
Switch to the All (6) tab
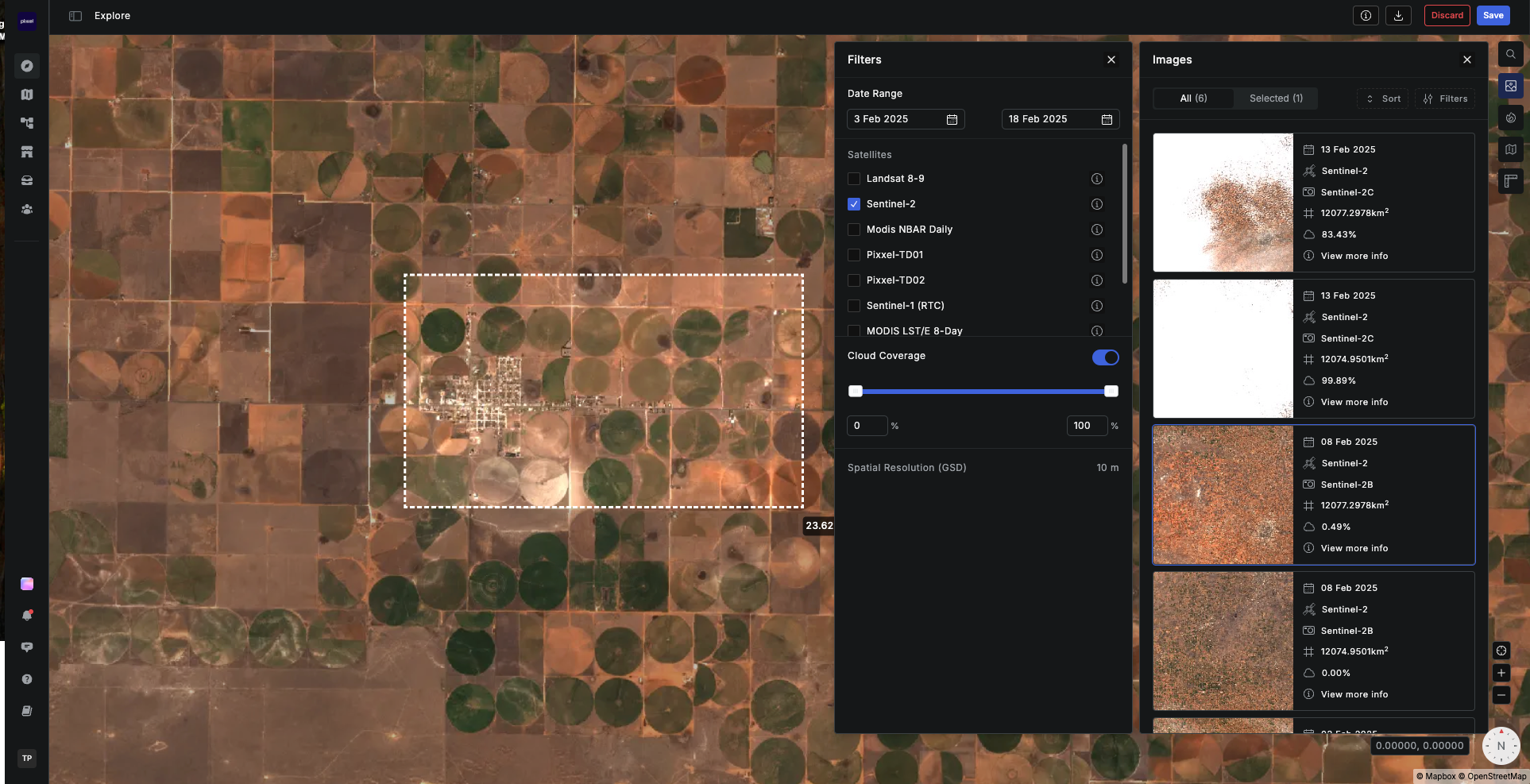coord(1193,98)
